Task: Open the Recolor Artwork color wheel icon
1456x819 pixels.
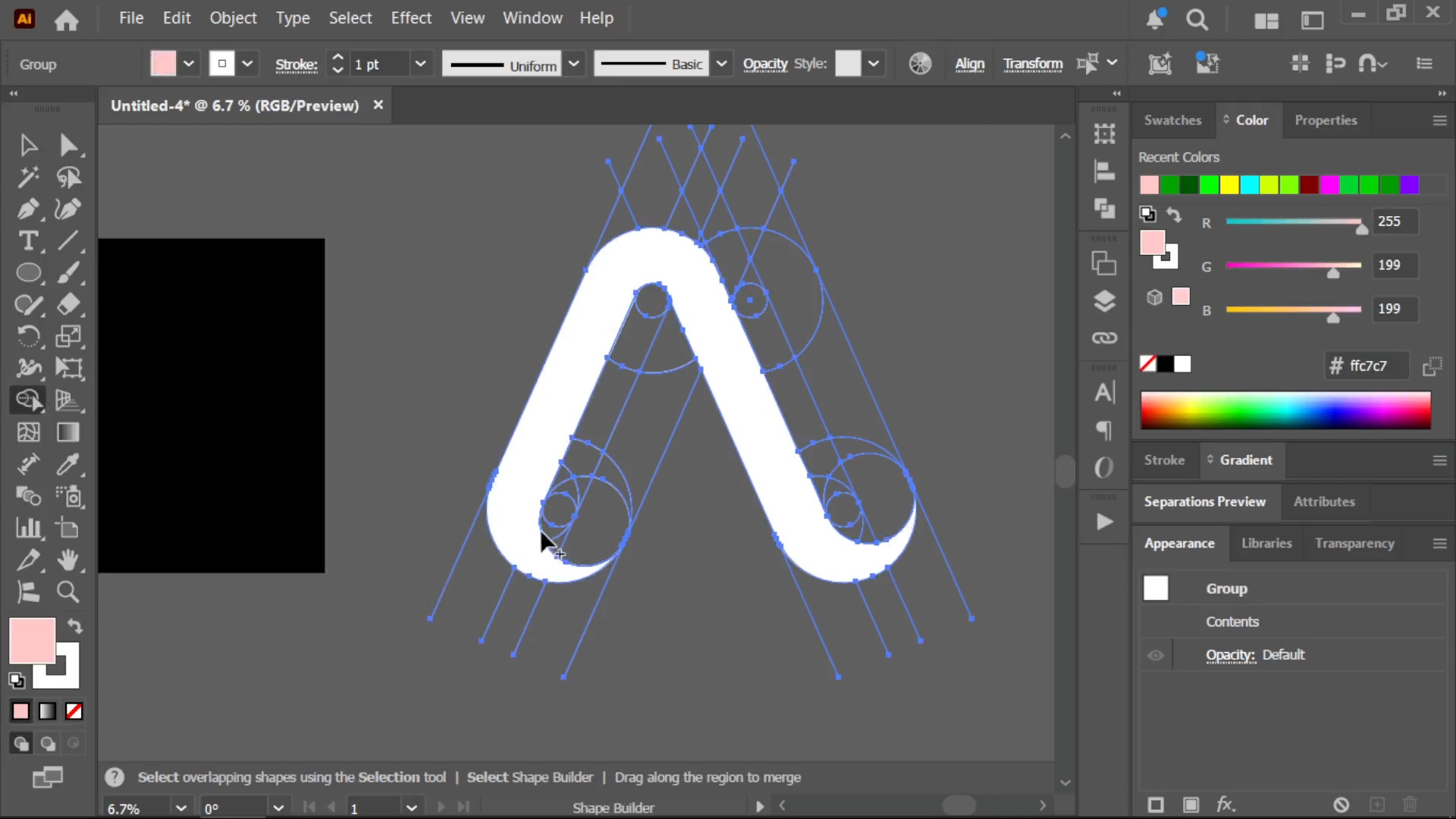Action: tap(920, 64)
